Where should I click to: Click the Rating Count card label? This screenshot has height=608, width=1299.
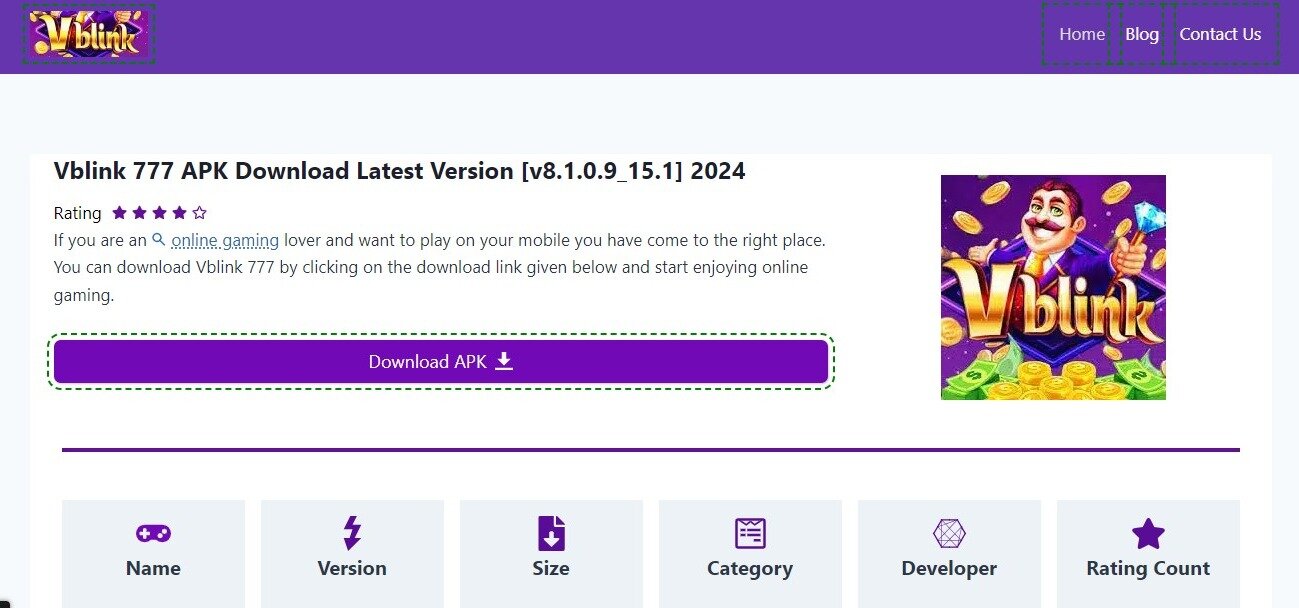(1148, 568)
